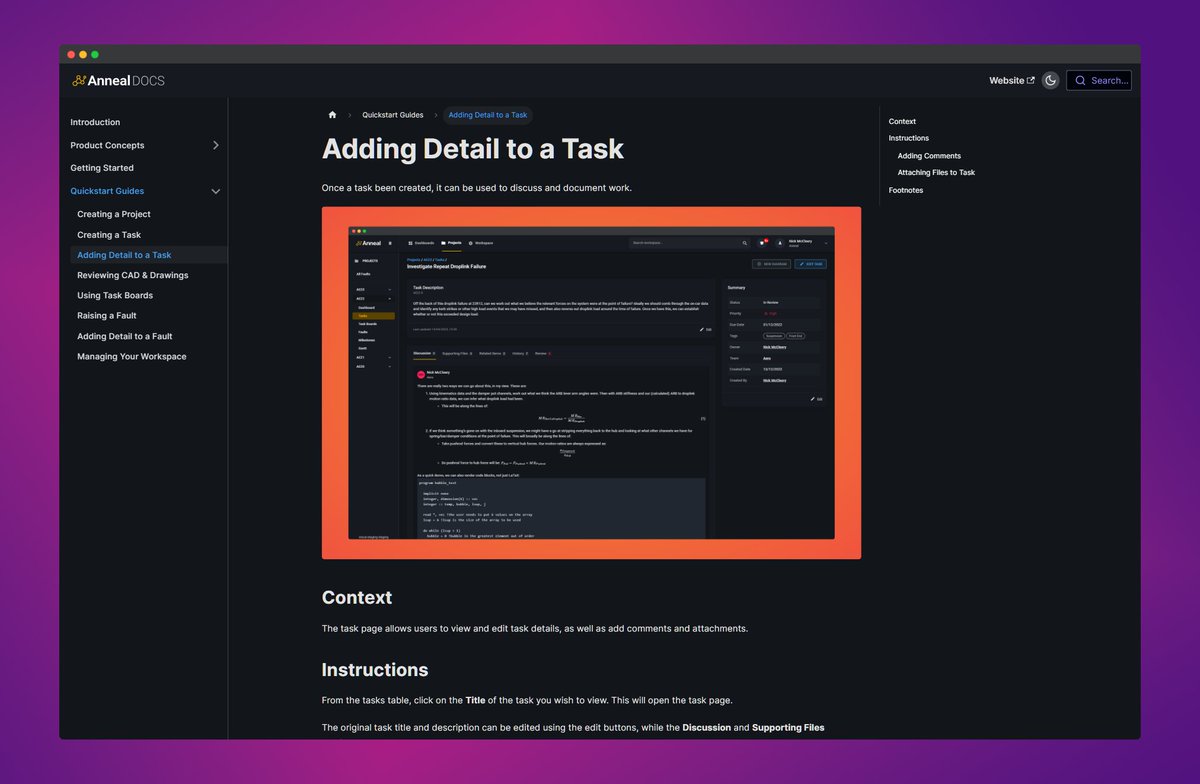Screen dimensions: 1200x784
Task: Open the Getting Started sidebar page
Action: 102,168
